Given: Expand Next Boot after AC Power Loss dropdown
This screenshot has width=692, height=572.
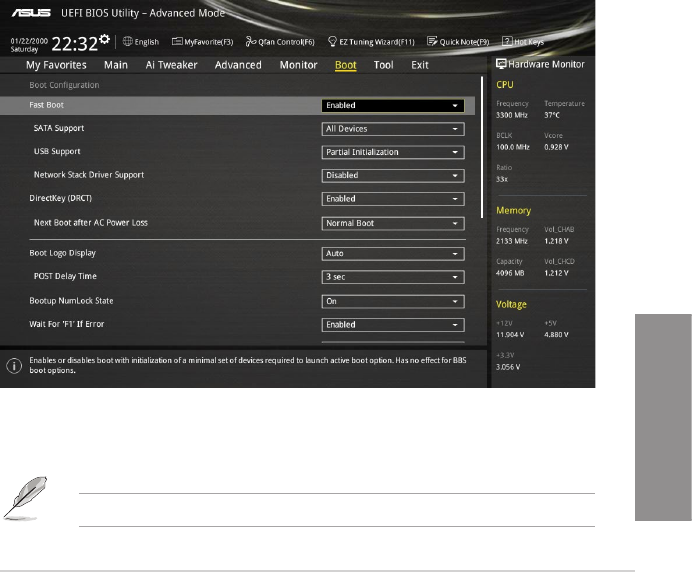Looking at the screenshot, I should 393,223.
